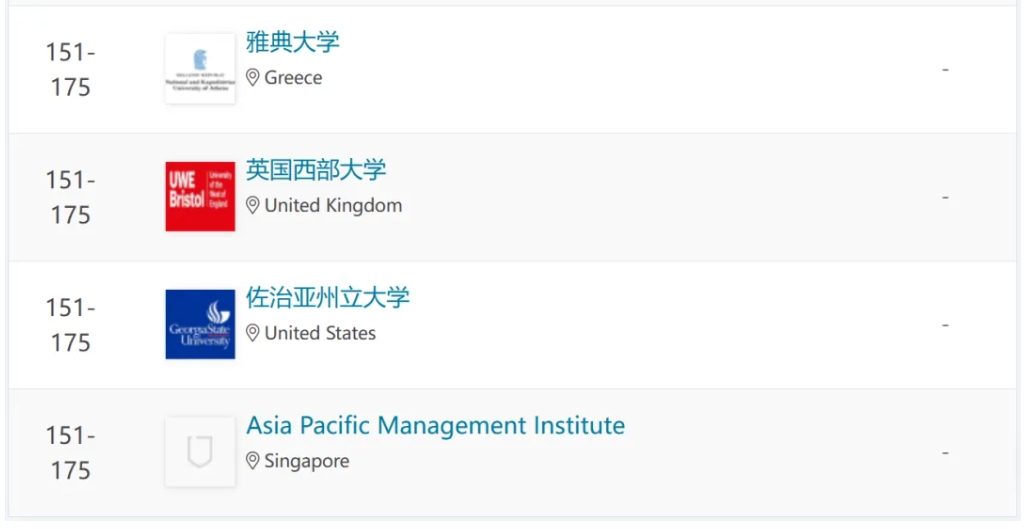
Task: Click the location pin beside Singapore
Action: [x=253, y=461]
